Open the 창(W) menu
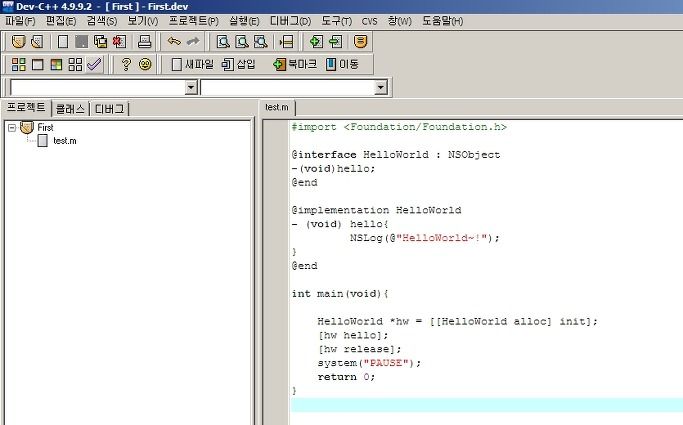The height and width of the screenshot is (425, 683). pyautogui.click(x=400, y=21)
